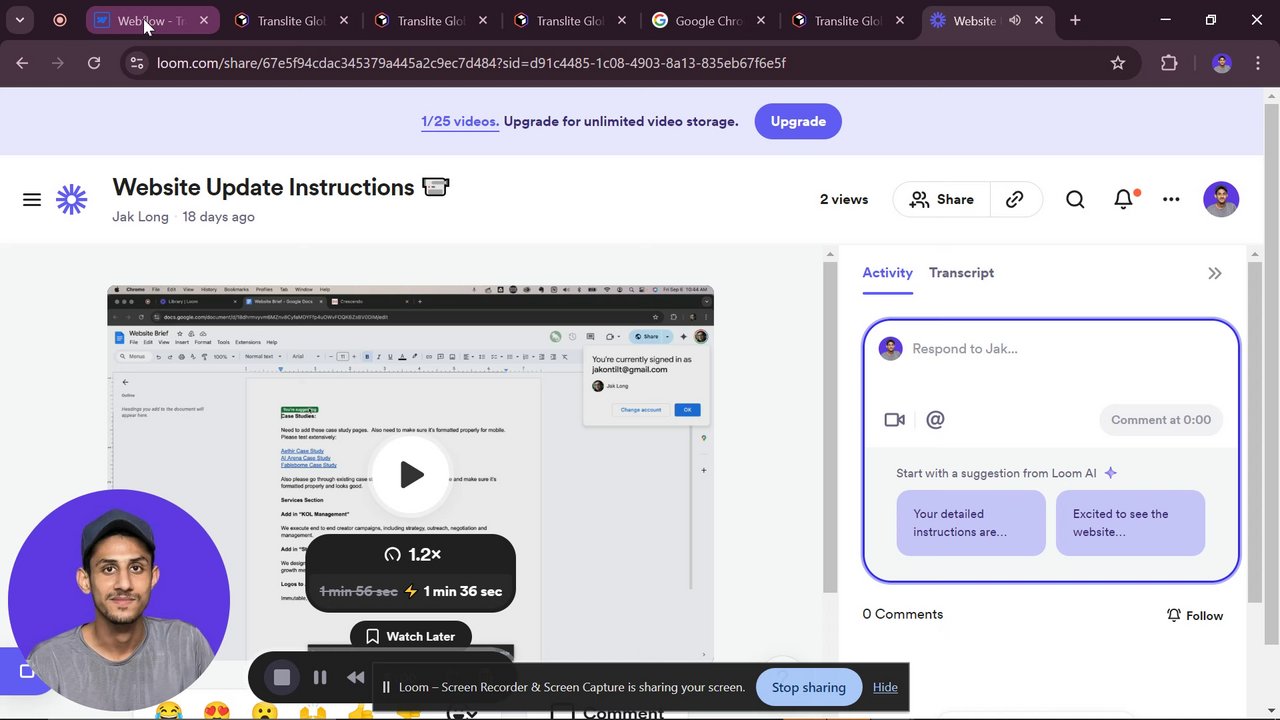Image resolution: width=1280 pixels, height=720 pixels.
Task: Click the grip handle on the sharing bar
Action: coord(386,687)
